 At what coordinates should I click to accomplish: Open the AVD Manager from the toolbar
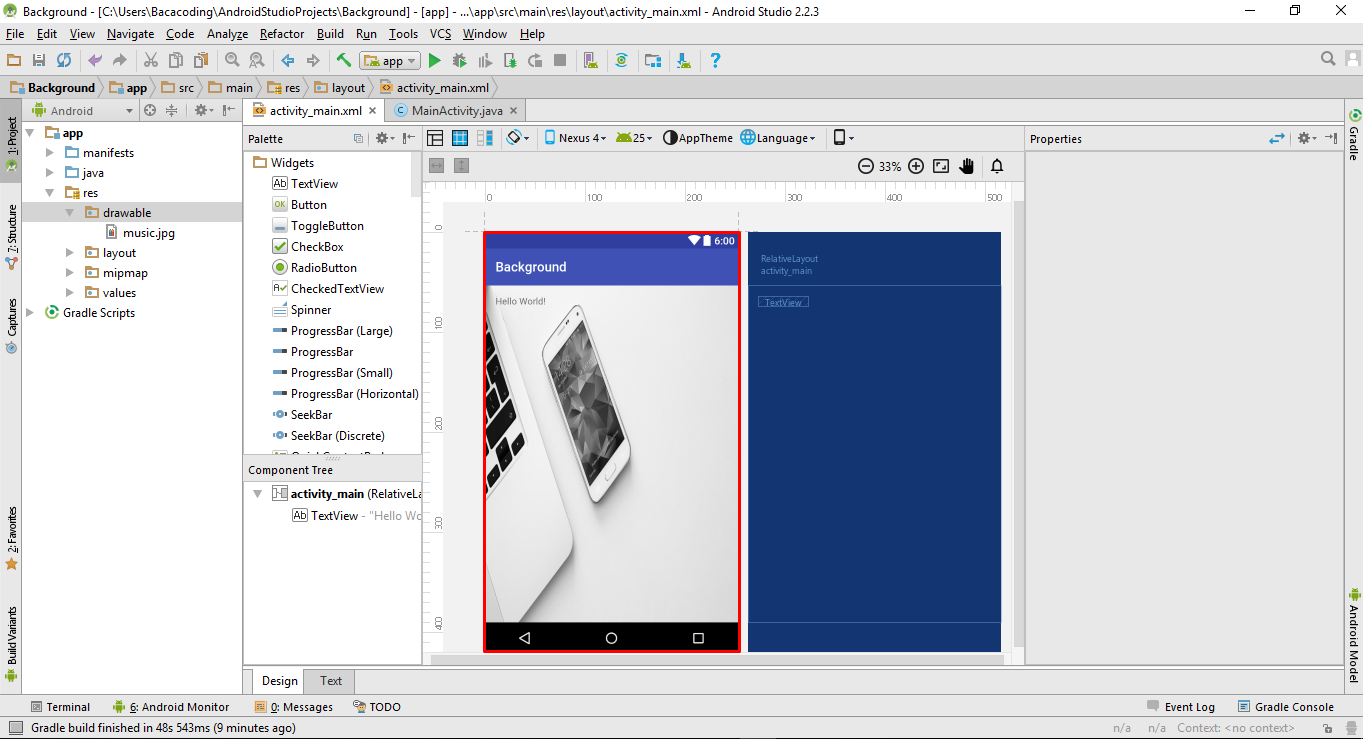(x=590, y=60)
